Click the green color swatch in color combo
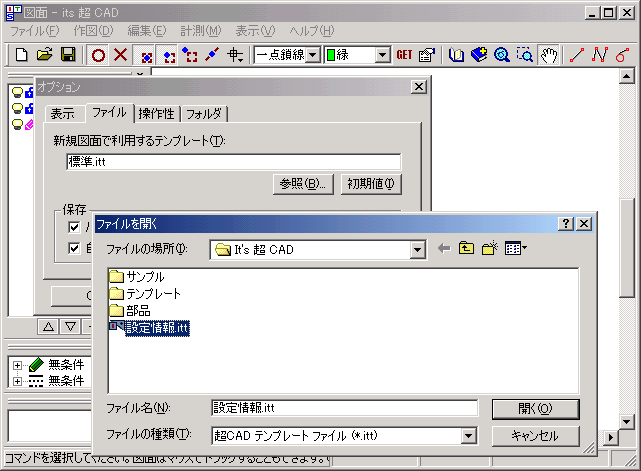Image resolution: width=641 pixels, height=471 pixels. [331, 55]
